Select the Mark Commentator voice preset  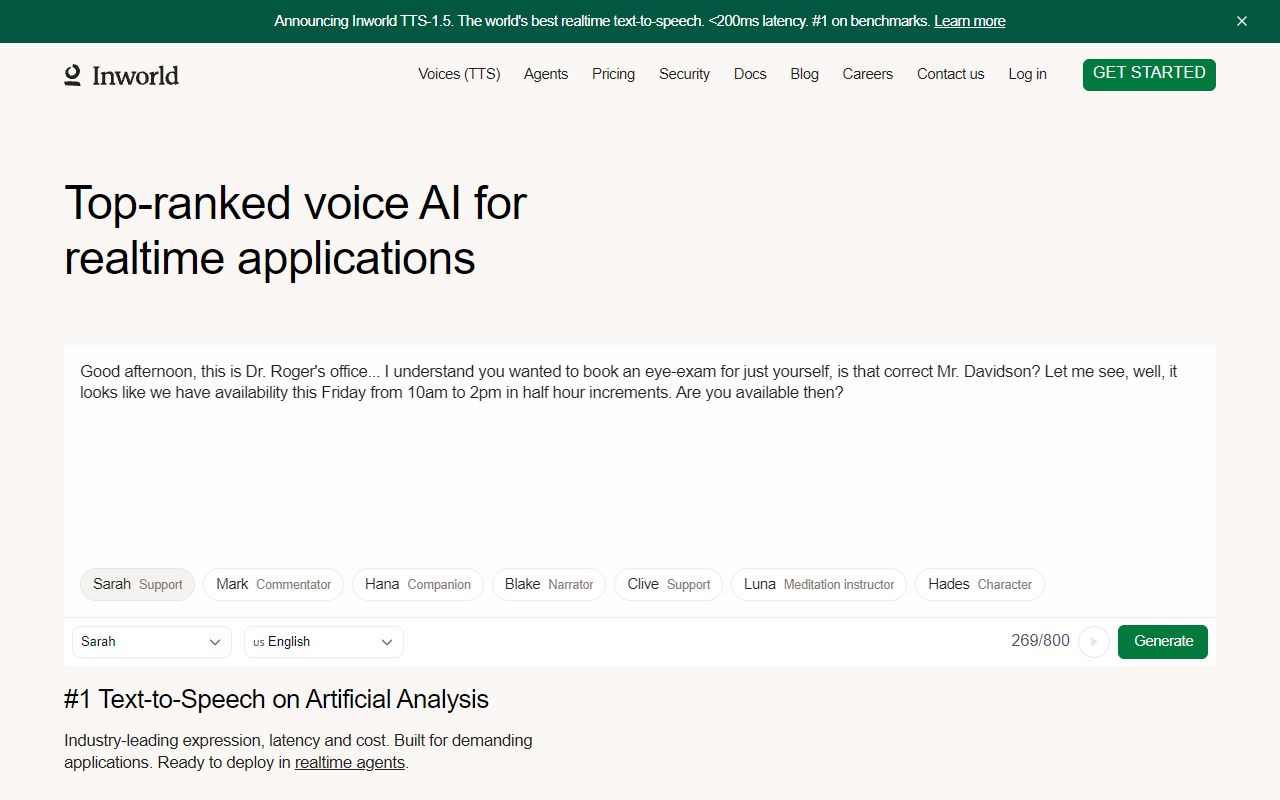pyautogui.click(x=273, y=585)
